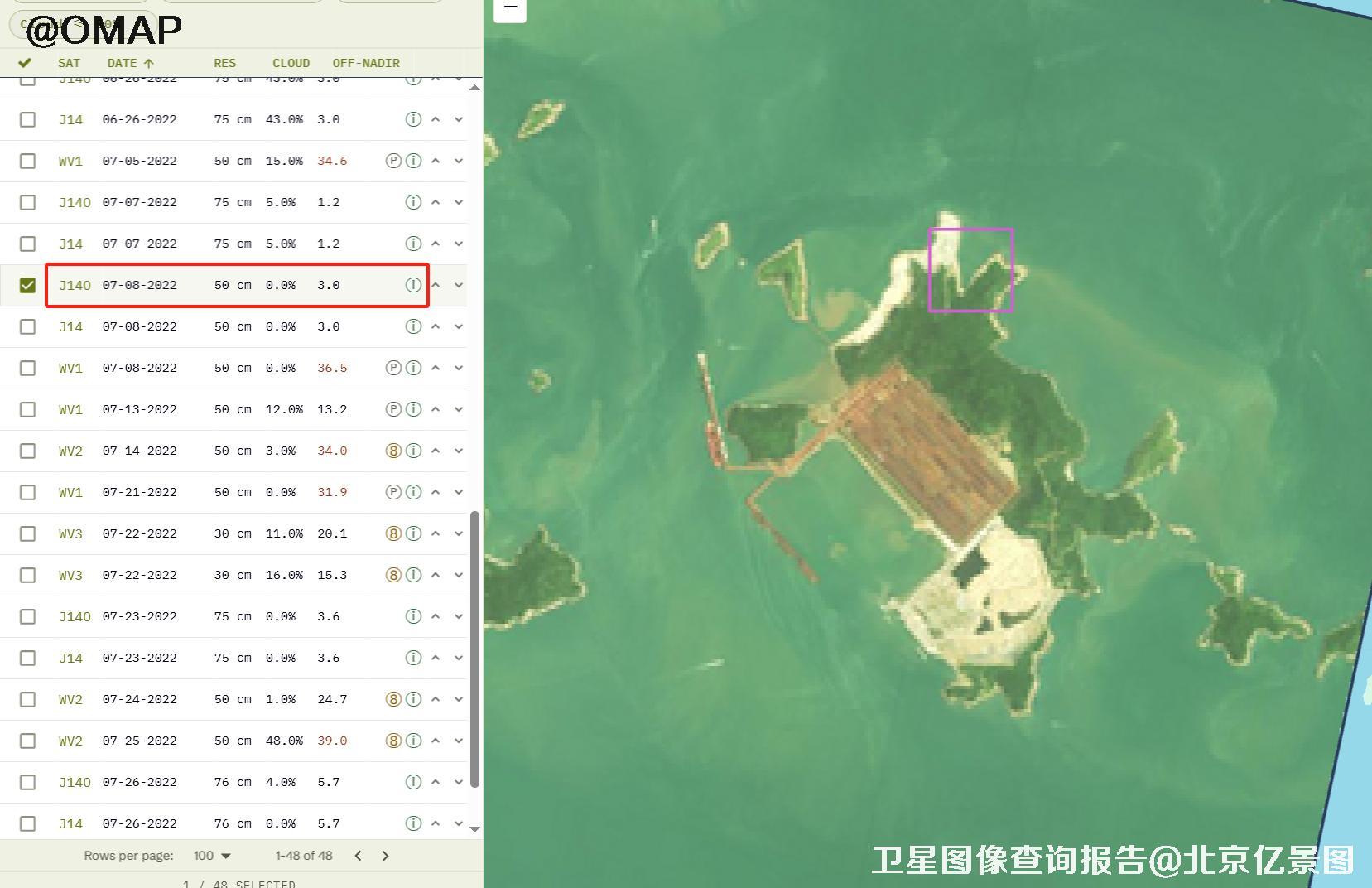Open info for WV1 07-05-2022 row
Image resolution: width=1372 pixels, height=888 pixels.
coord(413,161)
